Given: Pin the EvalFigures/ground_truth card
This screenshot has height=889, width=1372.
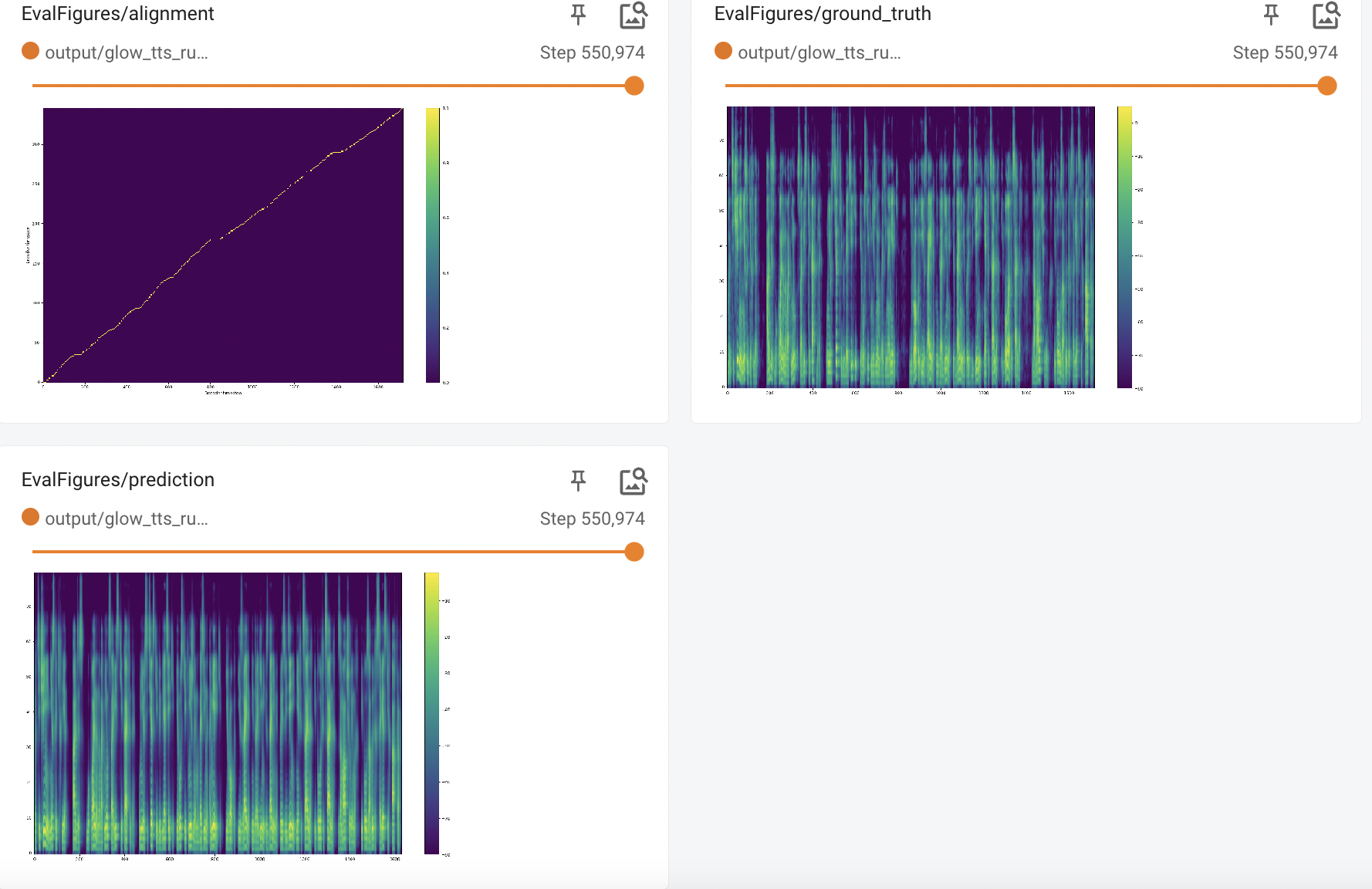Looking at the screenshot, I should click(x=1271, y=14).
